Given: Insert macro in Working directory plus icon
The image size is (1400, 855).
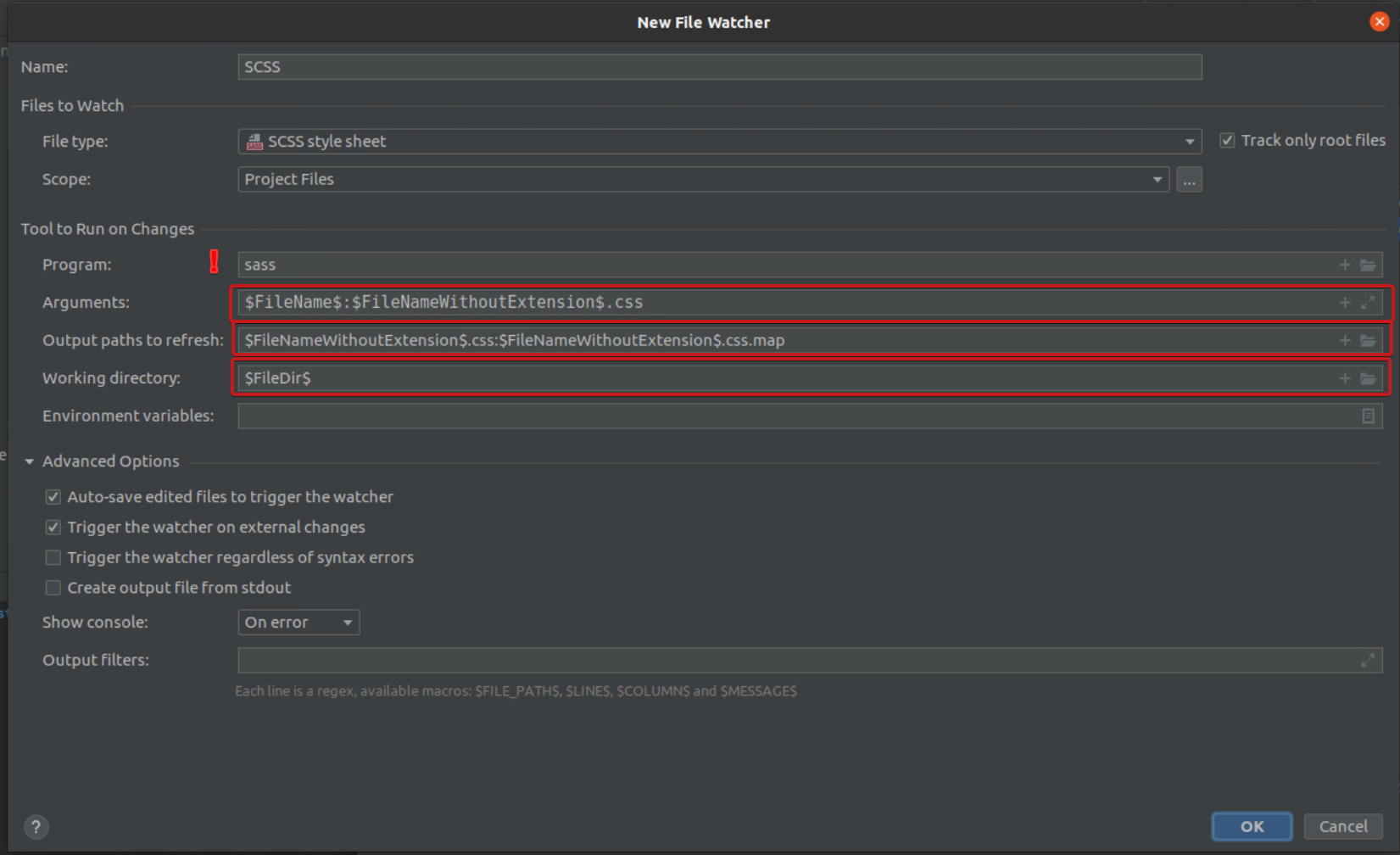Looking at the screenshot, I should click(1345, 378).
